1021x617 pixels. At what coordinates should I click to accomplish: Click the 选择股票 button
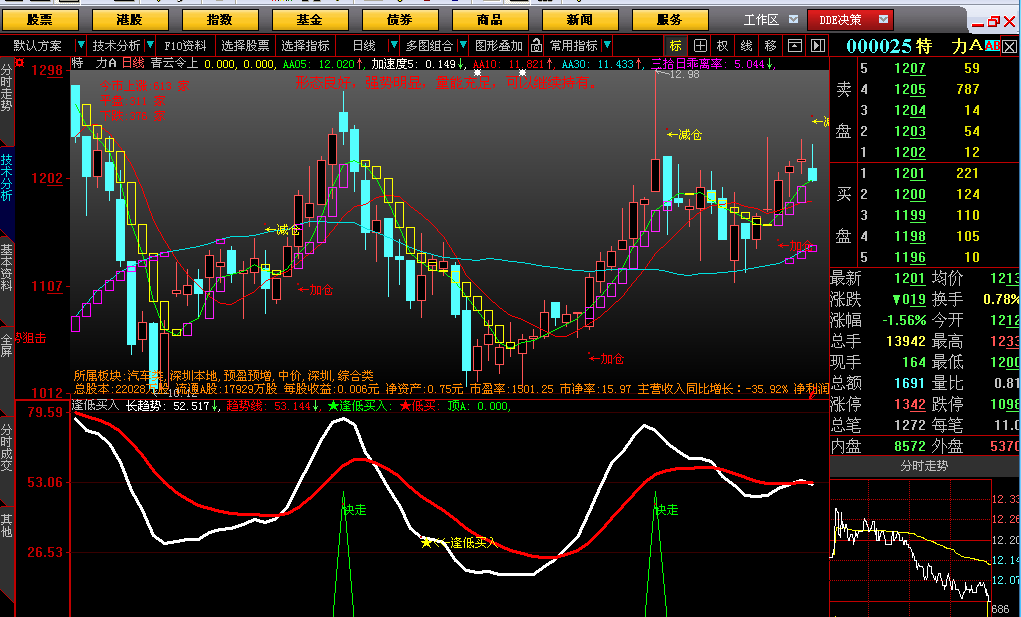point(245,46)
